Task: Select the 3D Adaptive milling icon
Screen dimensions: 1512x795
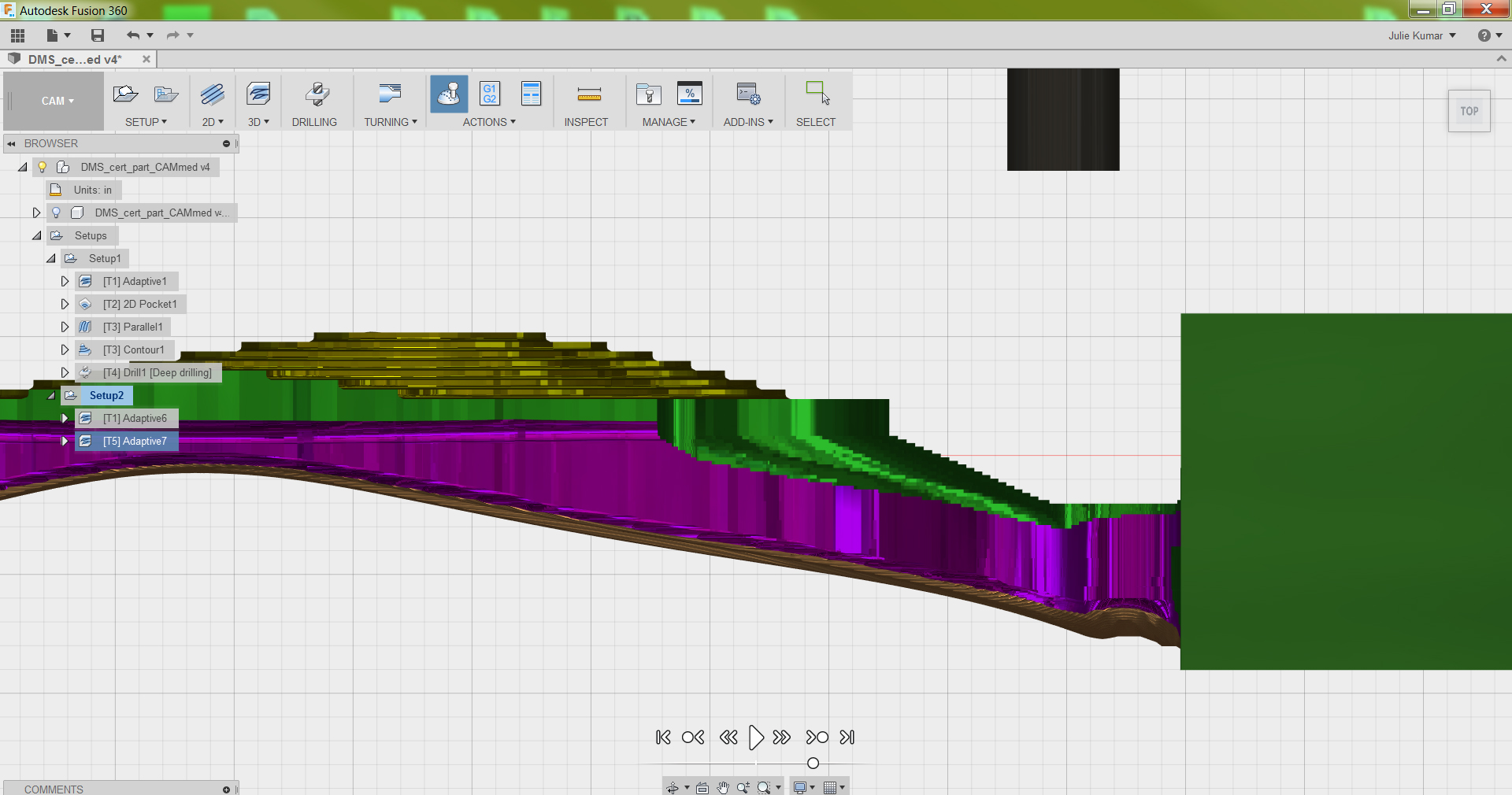Action: [x=258, y=94]
